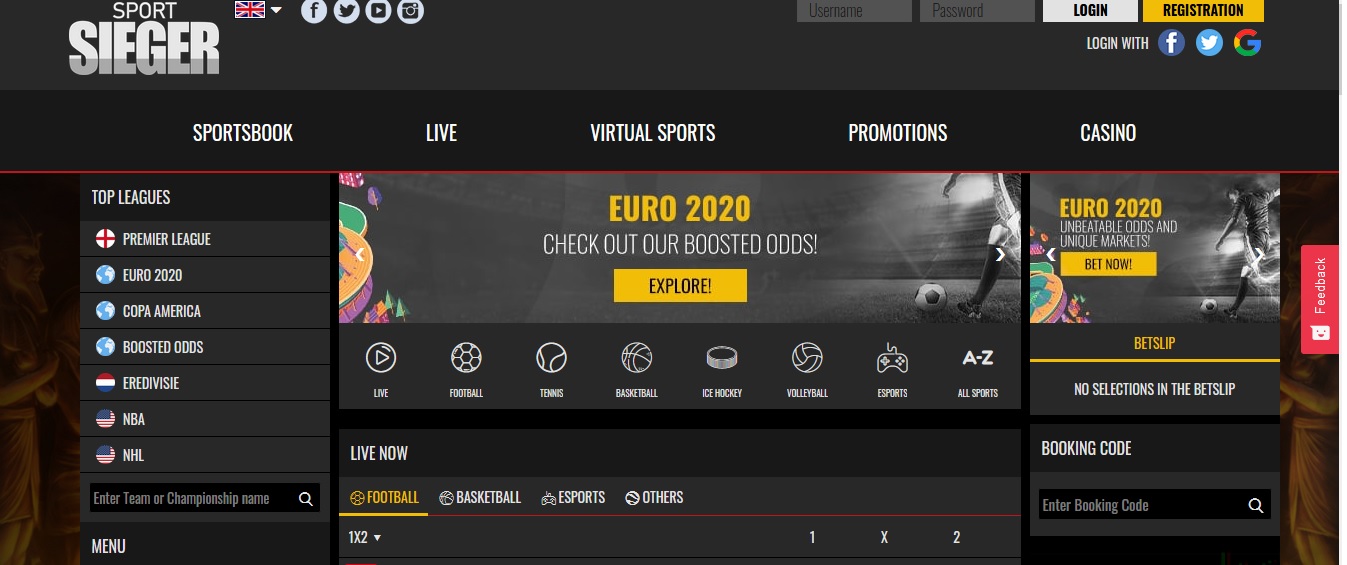Open the Basketball sport icon
The image size is (1347, 565).
(637, 357)
